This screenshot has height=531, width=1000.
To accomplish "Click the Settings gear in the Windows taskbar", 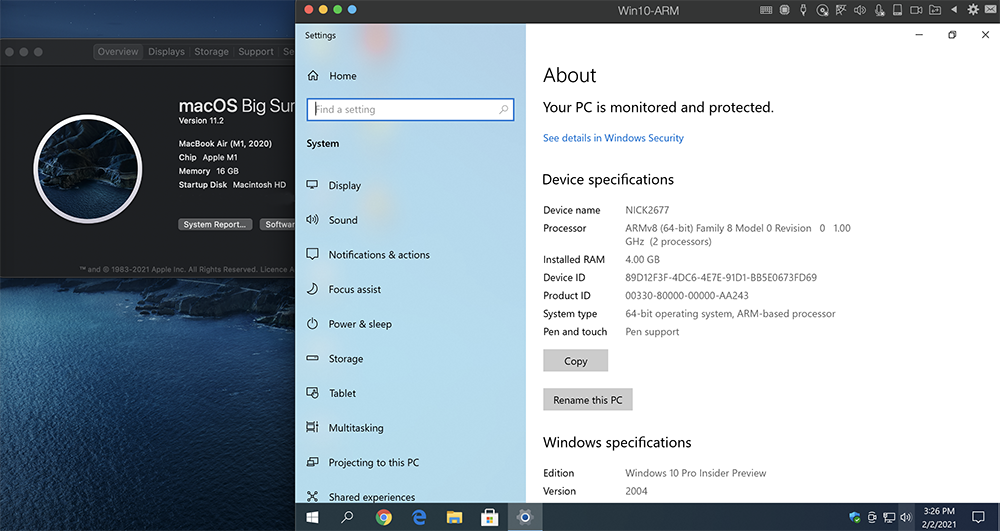I will point(525,517).
